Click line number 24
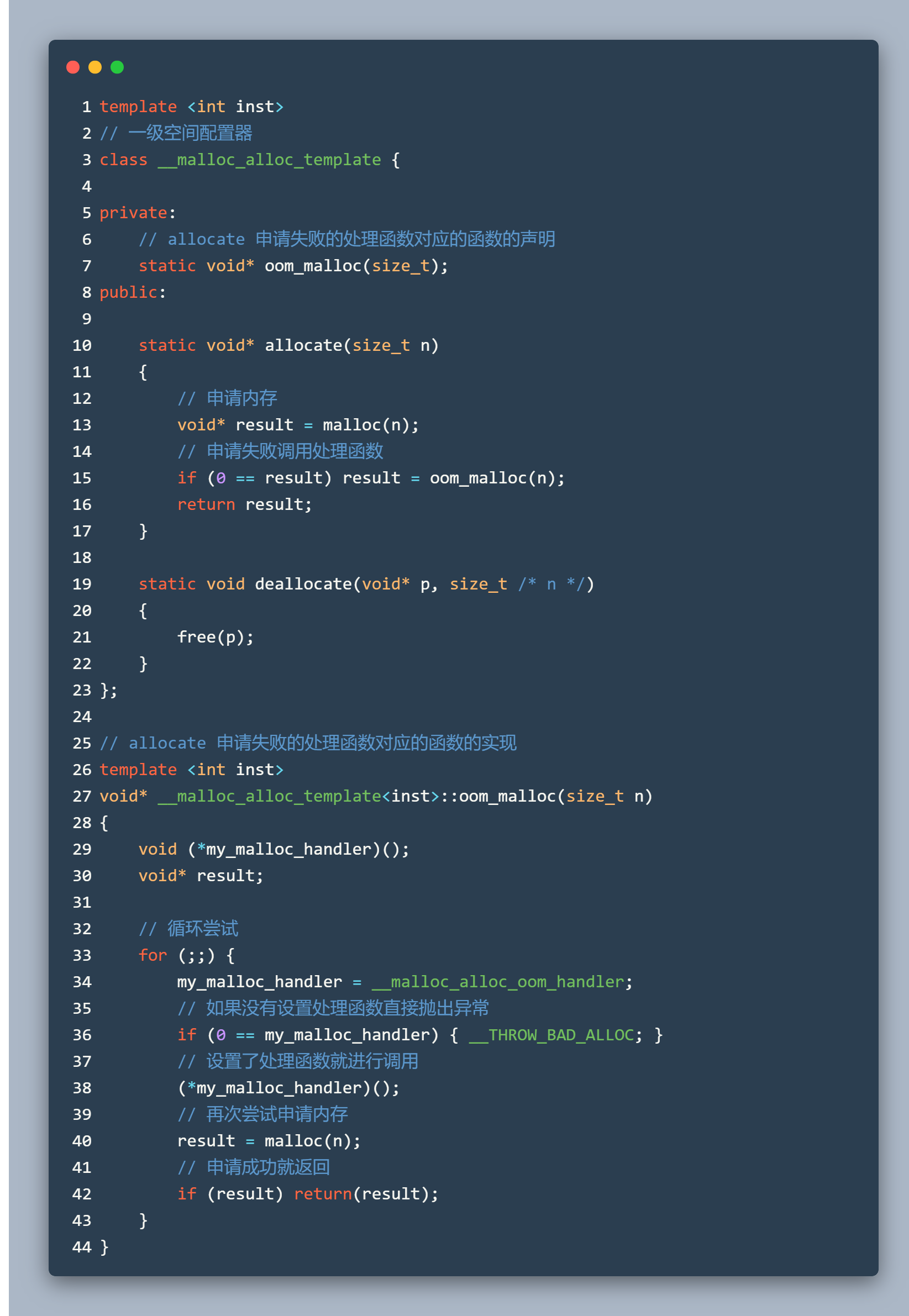The image size is (909, 1316). pos(82,717)
